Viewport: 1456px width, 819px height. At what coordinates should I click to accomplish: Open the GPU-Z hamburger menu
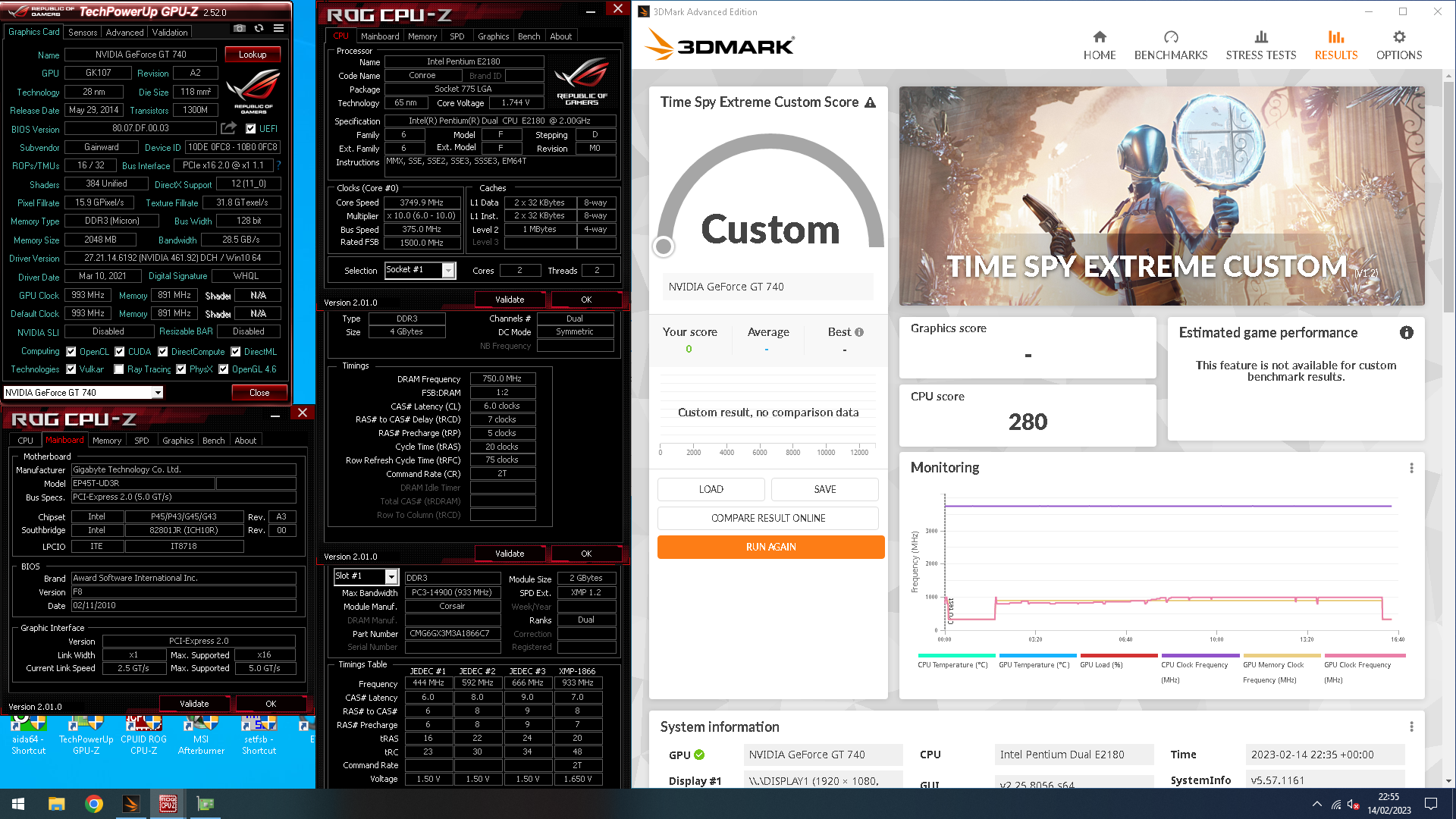pyautogui.click(x=279, y=29)
